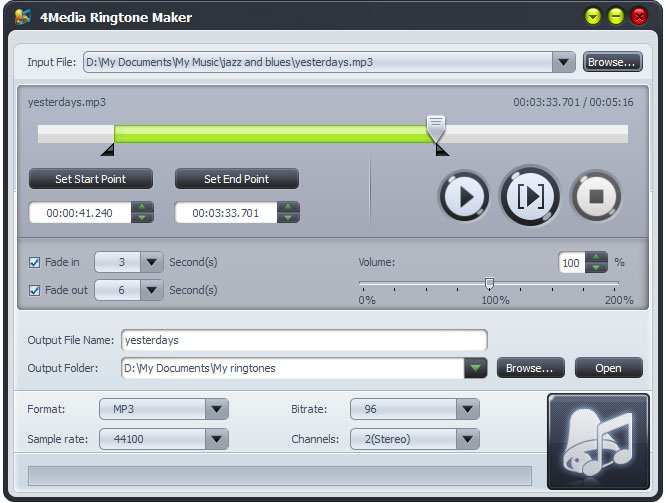Image resolution: width=666 pixels, height=503 pixels.
Task: Raise volume percentage with up arrow
Action: (596, 257)
